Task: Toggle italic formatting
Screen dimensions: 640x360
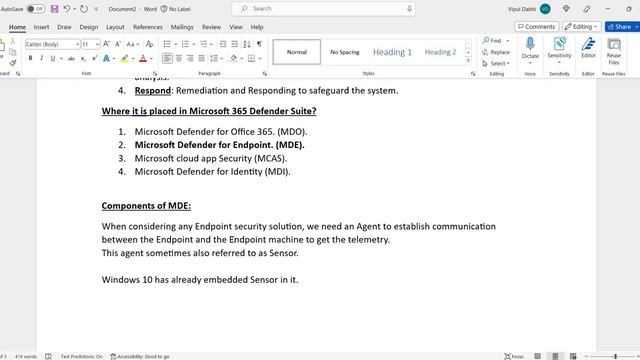Action: pos(41,58)
